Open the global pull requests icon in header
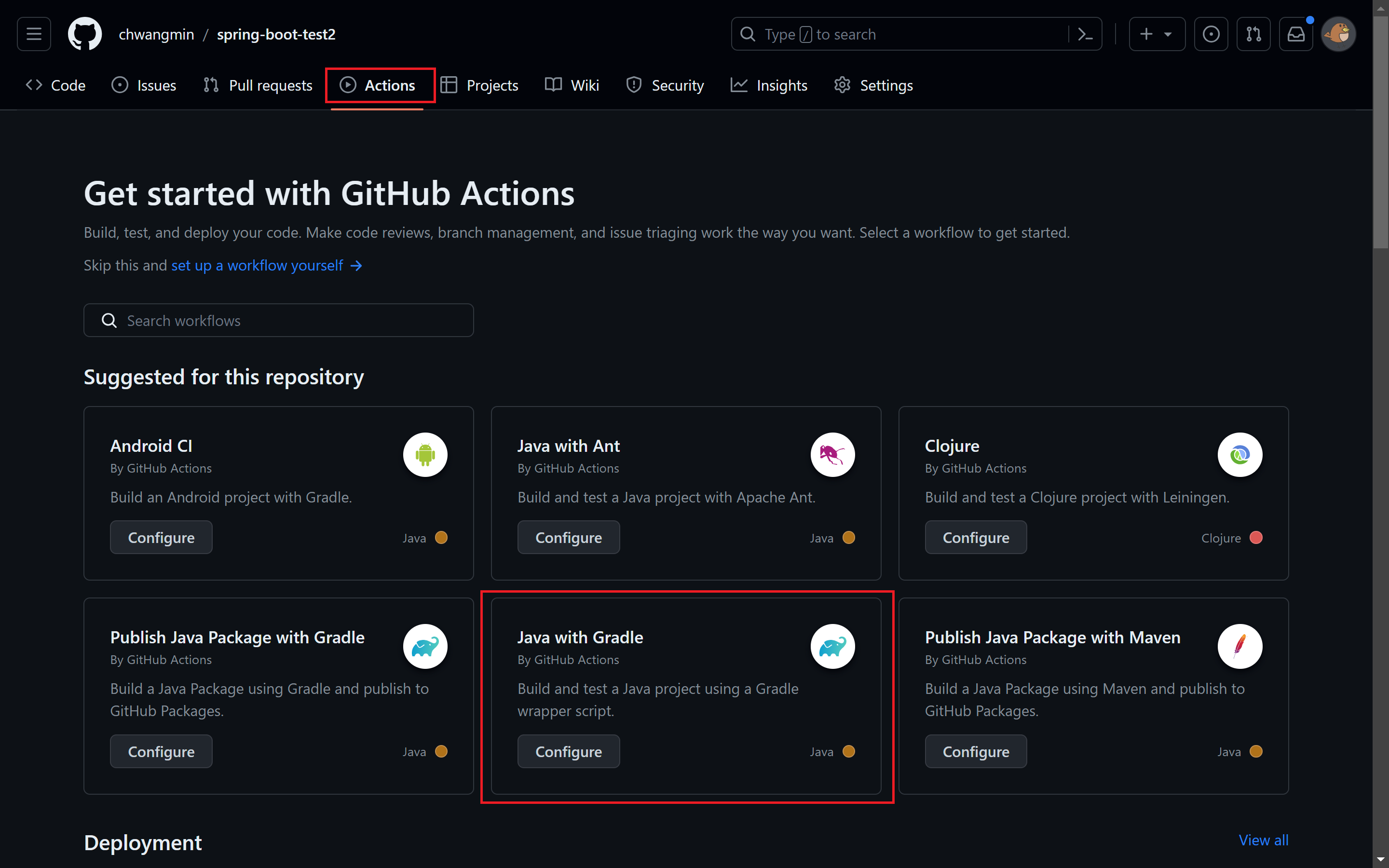 pyautogui.click(x=1253, y=34)
